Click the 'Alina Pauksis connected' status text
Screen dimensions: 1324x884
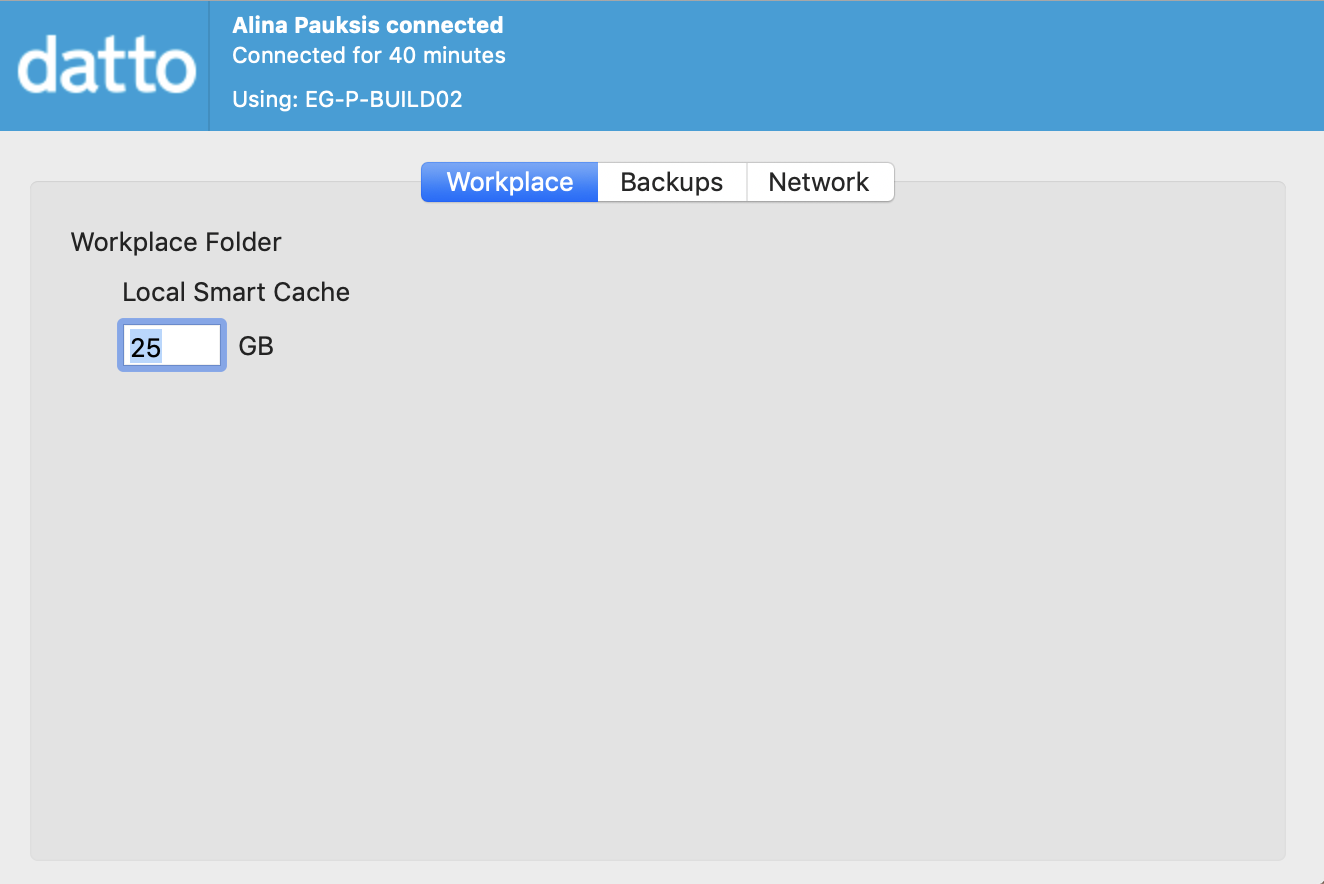click(367, 25)
